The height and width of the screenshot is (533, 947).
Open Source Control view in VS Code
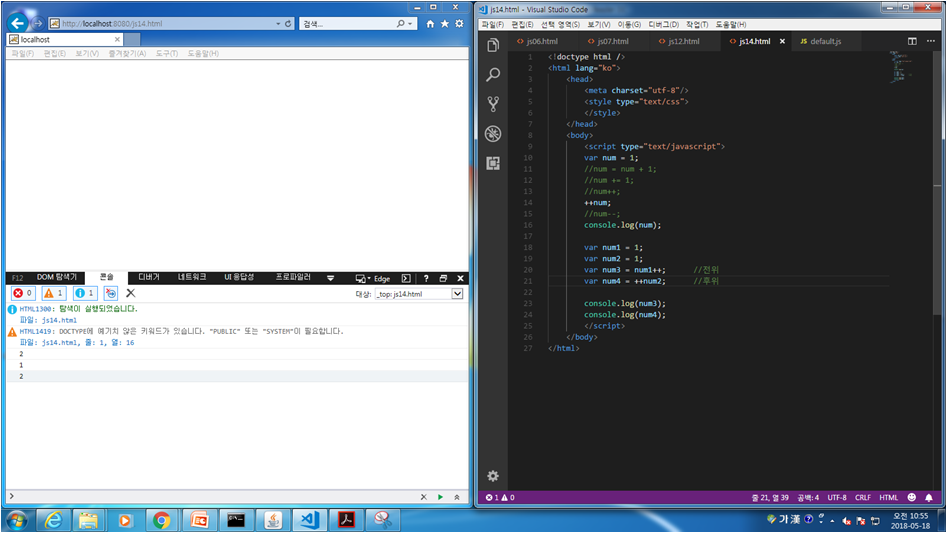(x=493, y=104)
